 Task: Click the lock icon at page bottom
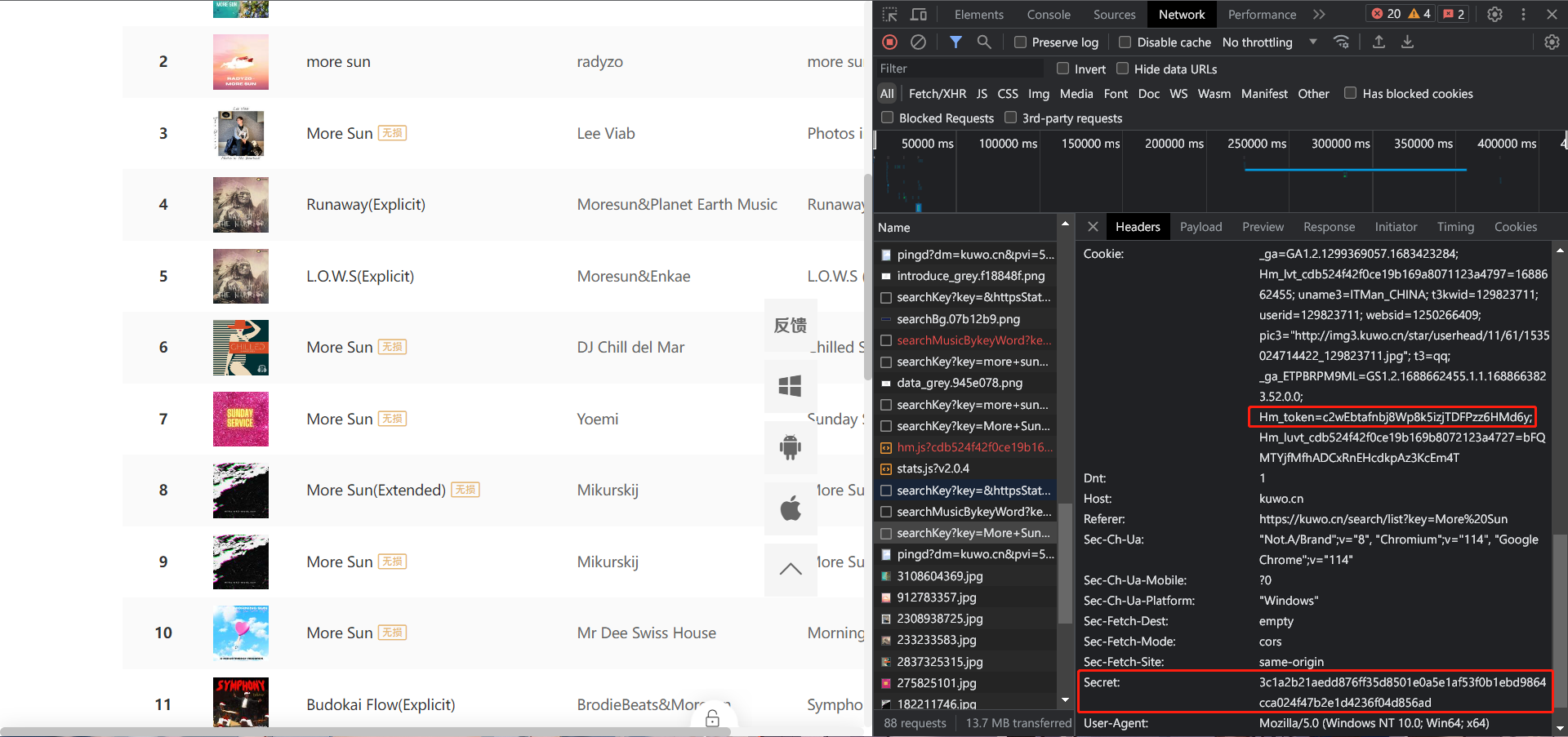pyautogui.click(x=712, y=718)
